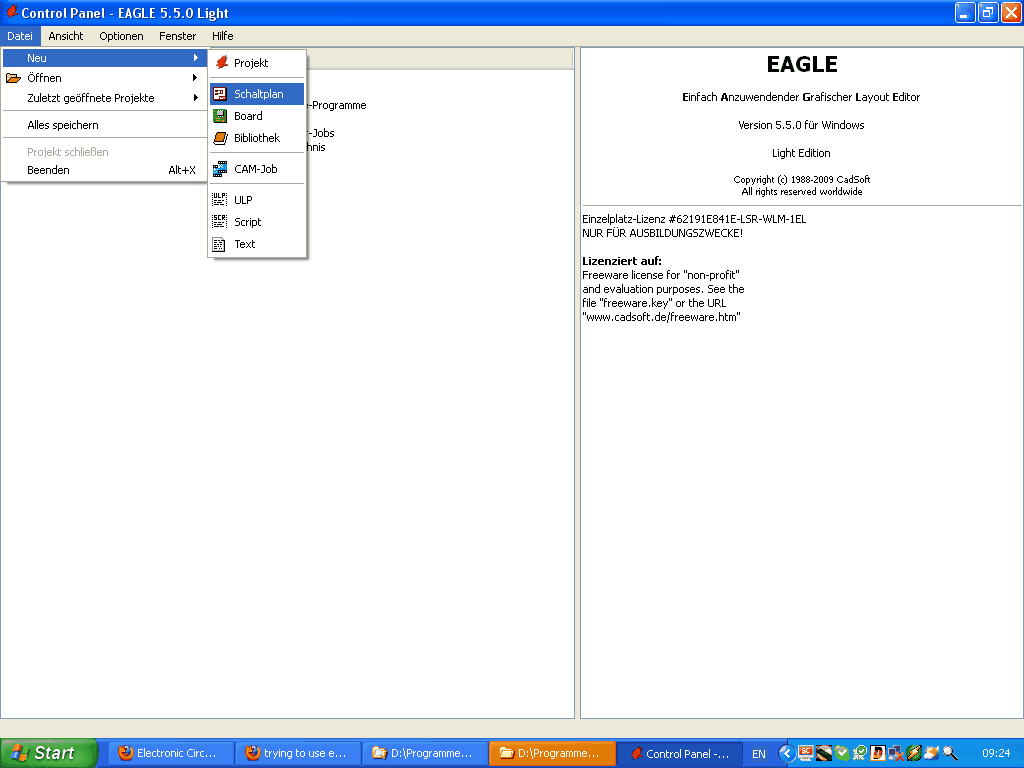Image resolution: width=1024 pixels, height=768 pixels.
Task: Open the first D:\Programme... Explorer taskbar window
Action: [425, 754]
